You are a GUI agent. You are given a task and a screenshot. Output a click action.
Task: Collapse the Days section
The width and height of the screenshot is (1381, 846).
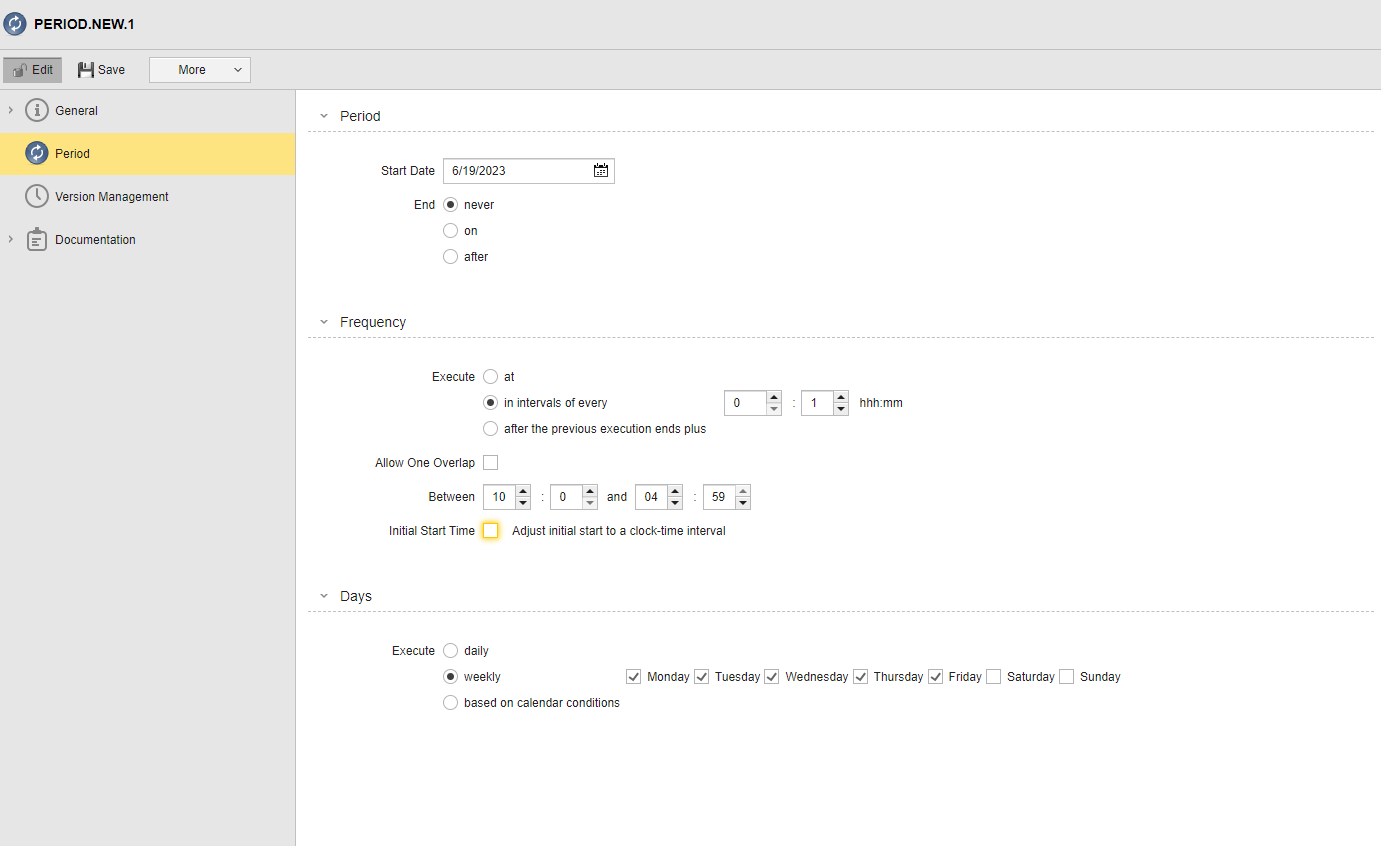point(323,595)
